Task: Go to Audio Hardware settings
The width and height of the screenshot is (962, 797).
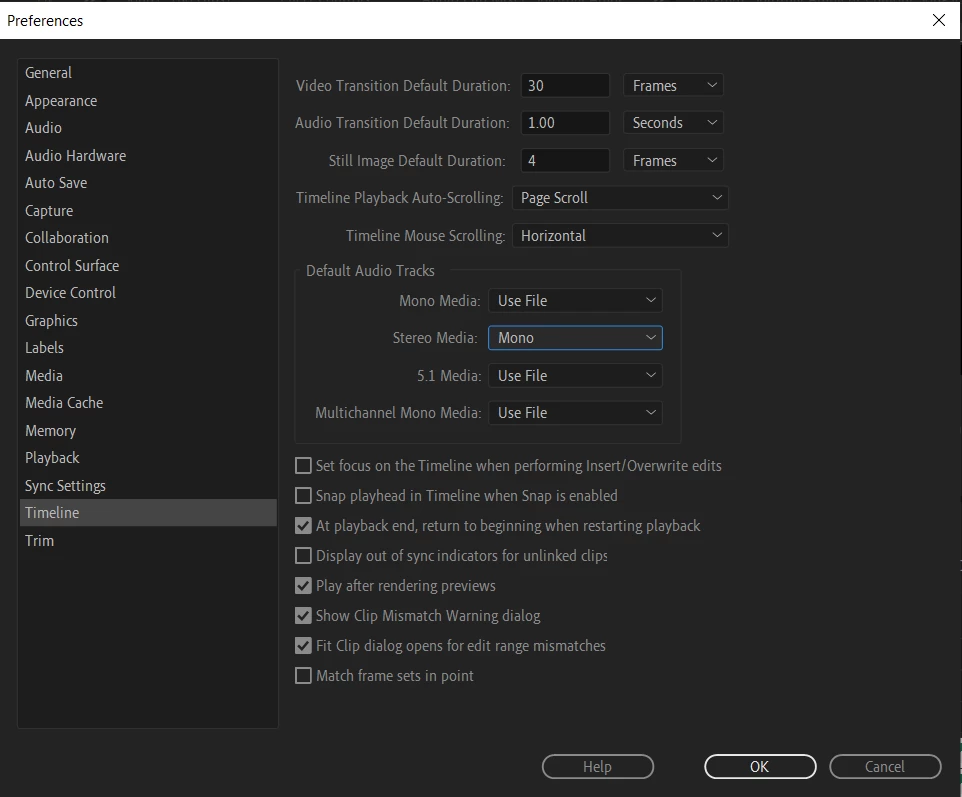Action: (x=147, y=156)
